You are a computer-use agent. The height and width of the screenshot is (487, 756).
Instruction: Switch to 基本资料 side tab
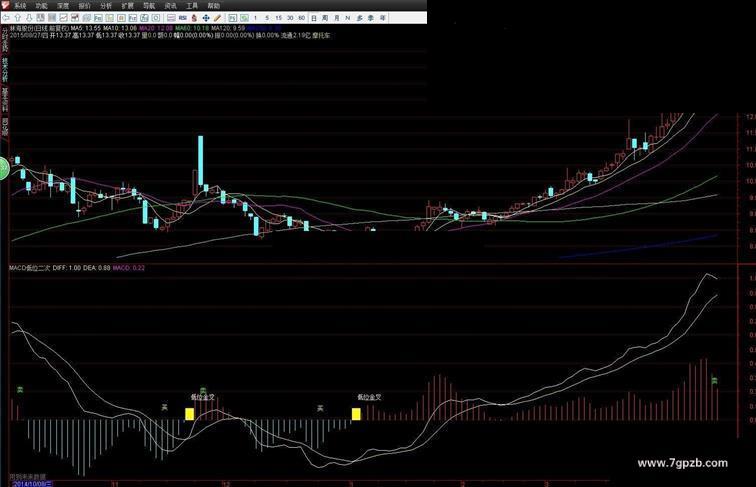pos(5,99)
